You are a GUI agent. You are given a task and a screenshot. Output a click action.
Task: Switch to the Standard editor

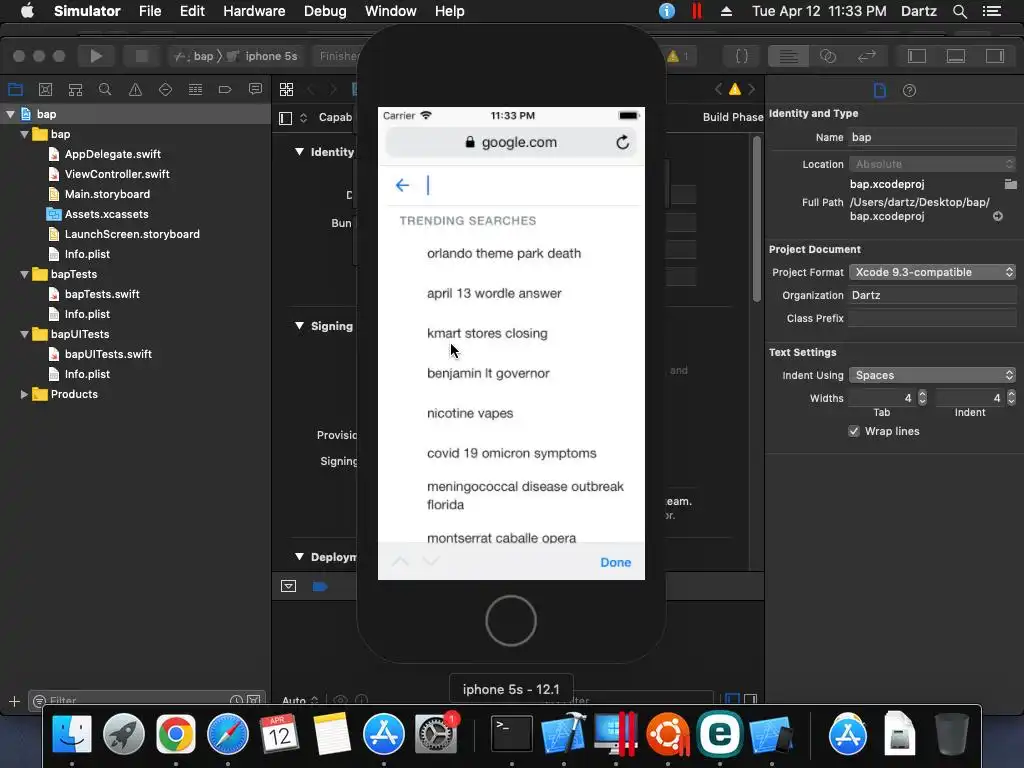tap(788, 56)
